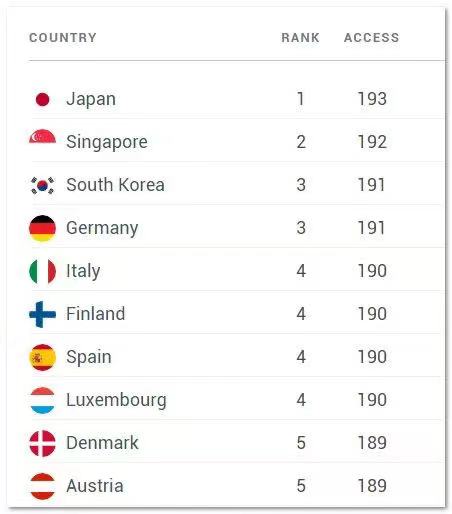452x514 pixels.
Task: Click the Denmark flag icon
Action: pos(42,443)
